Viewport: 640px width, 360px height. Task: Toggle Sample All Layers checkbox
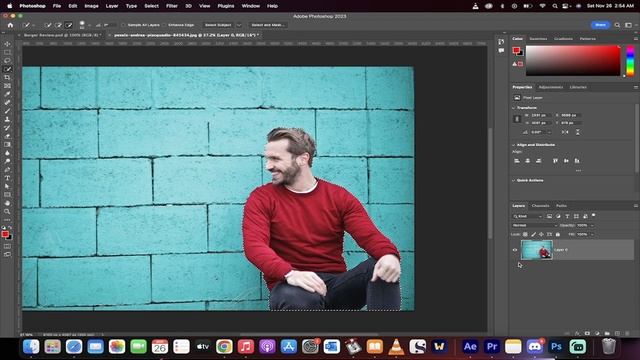pyautogui.click(x=123, y=25)
